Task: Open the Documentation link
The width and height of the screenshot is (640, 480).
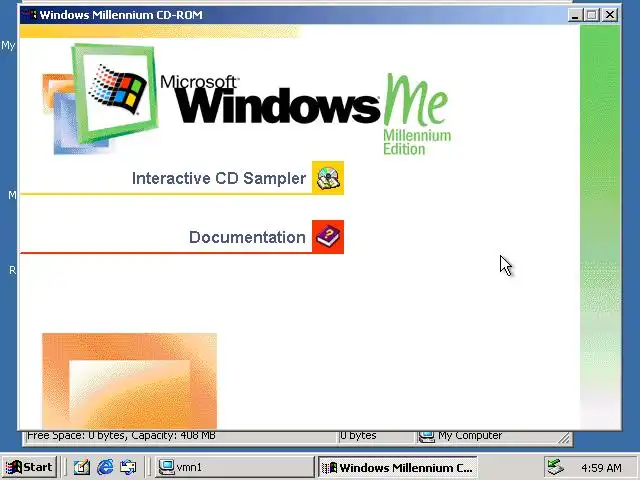Action: (x=247, y=237)
